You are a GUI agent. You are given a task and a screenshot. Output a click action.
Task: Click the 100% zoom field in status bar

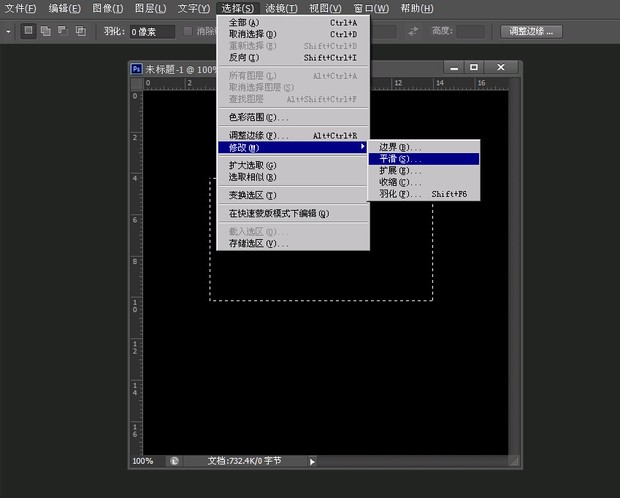click(144, 461)
